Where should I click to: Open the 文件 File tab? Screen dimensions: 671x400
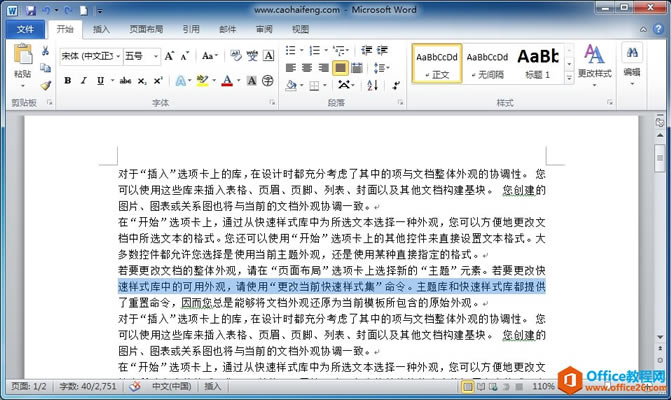coord(25,29)
